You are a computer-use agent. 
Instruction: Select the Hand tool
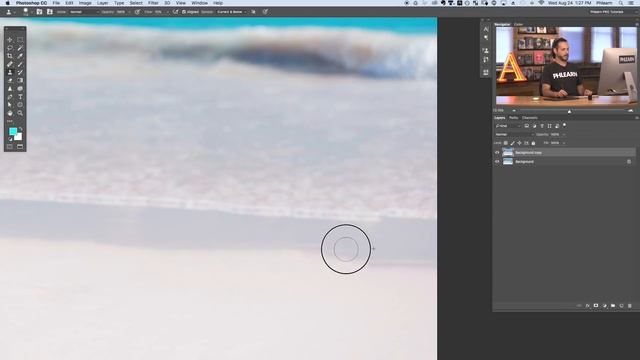(x=10, y=113)
